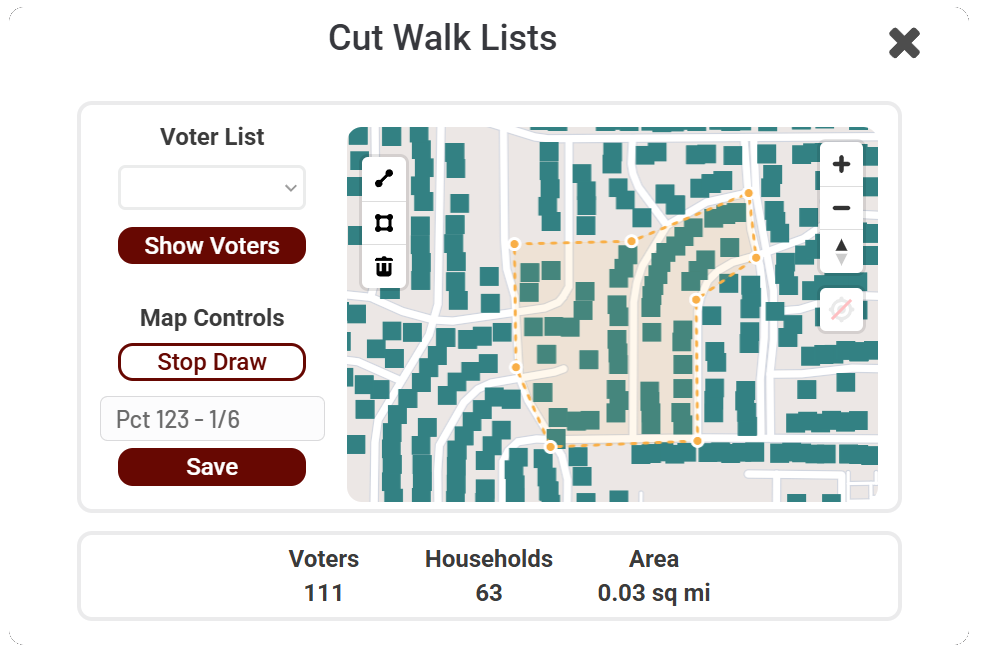Click polygon vertex at bottom-right corner
Image resolution: width=981 pixels, height=658 pixels.
point(698,441)
